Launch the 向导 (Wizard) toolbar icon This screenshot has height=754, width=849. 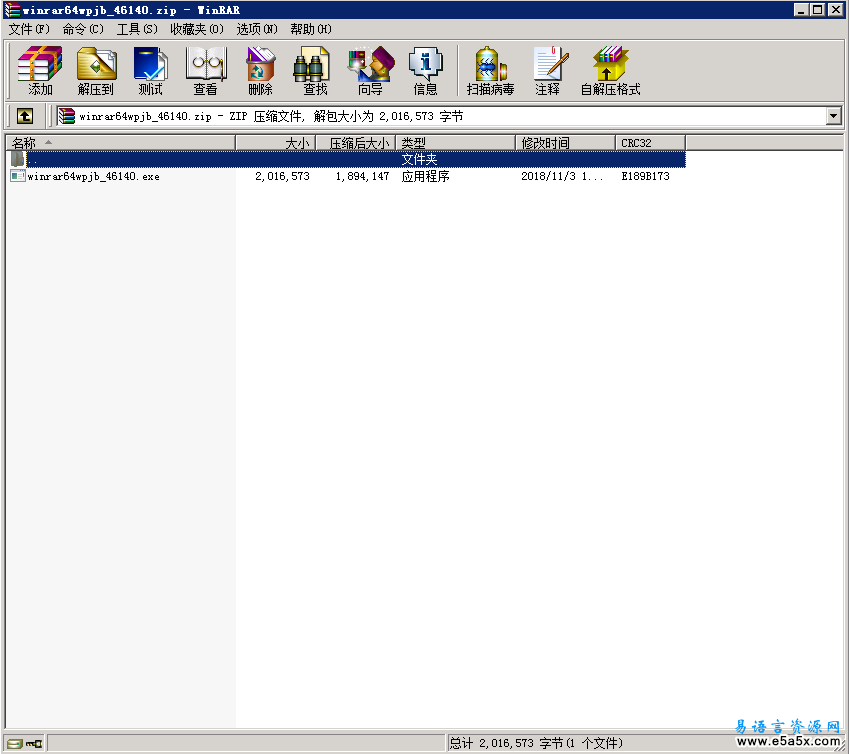(370, 70)
